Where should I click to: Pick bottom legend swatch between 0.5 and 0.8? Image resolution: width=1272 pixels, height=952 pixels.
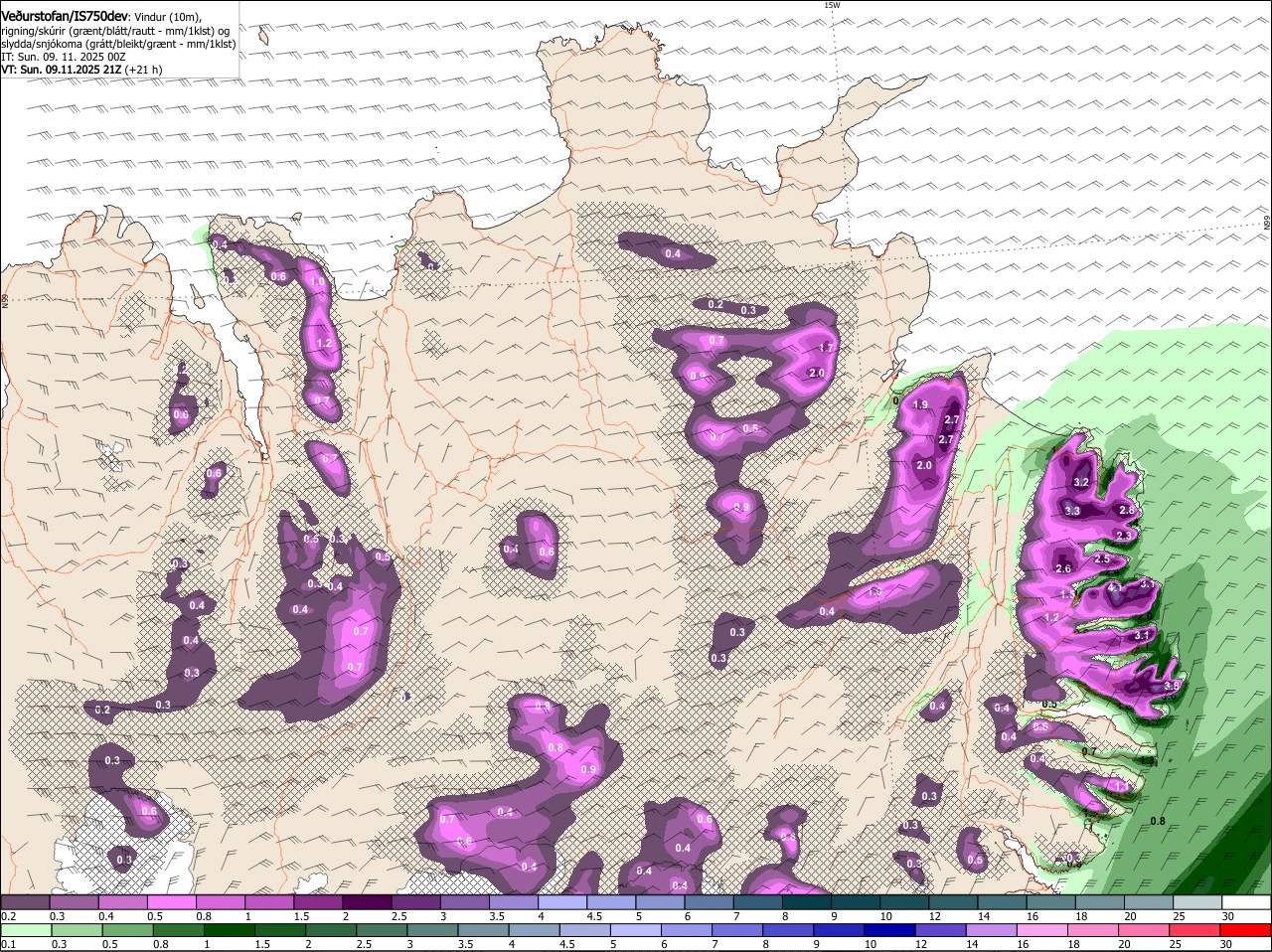pyautogui.click(x=127, y=930)
